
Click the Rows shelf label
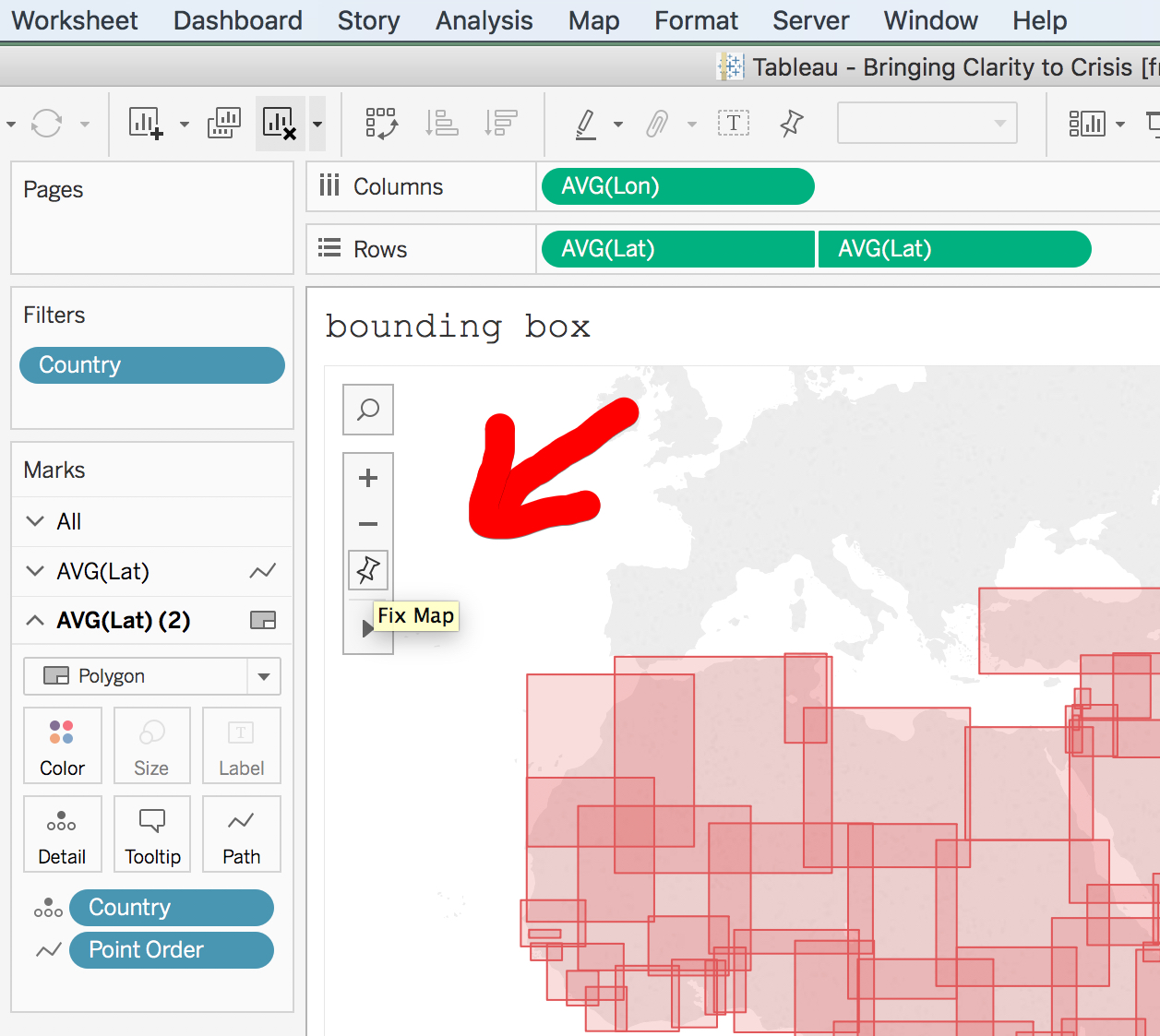(x=379, y=249)
